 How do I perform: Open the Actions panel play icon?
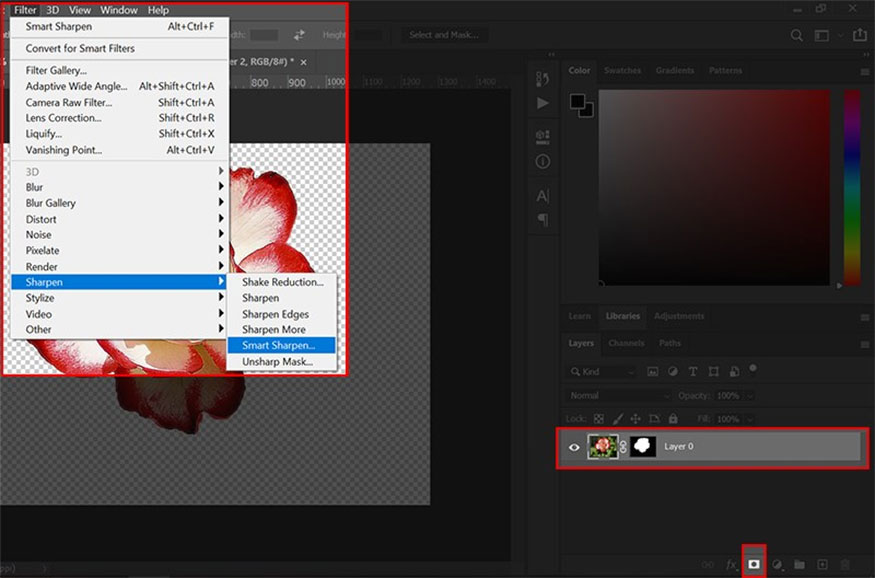coord(542,103)
